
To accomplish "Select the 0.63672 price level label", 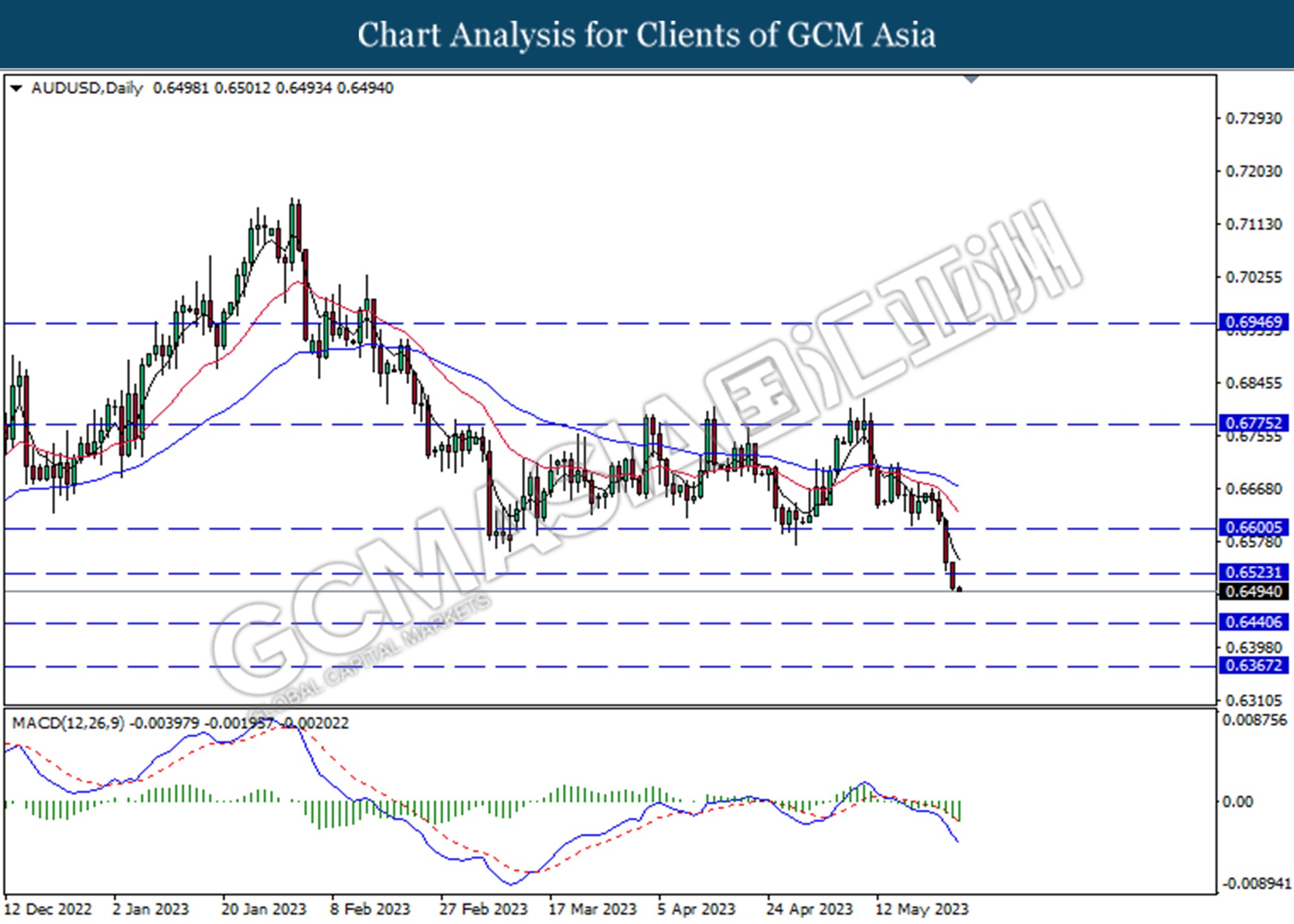I will point(1253,665).
